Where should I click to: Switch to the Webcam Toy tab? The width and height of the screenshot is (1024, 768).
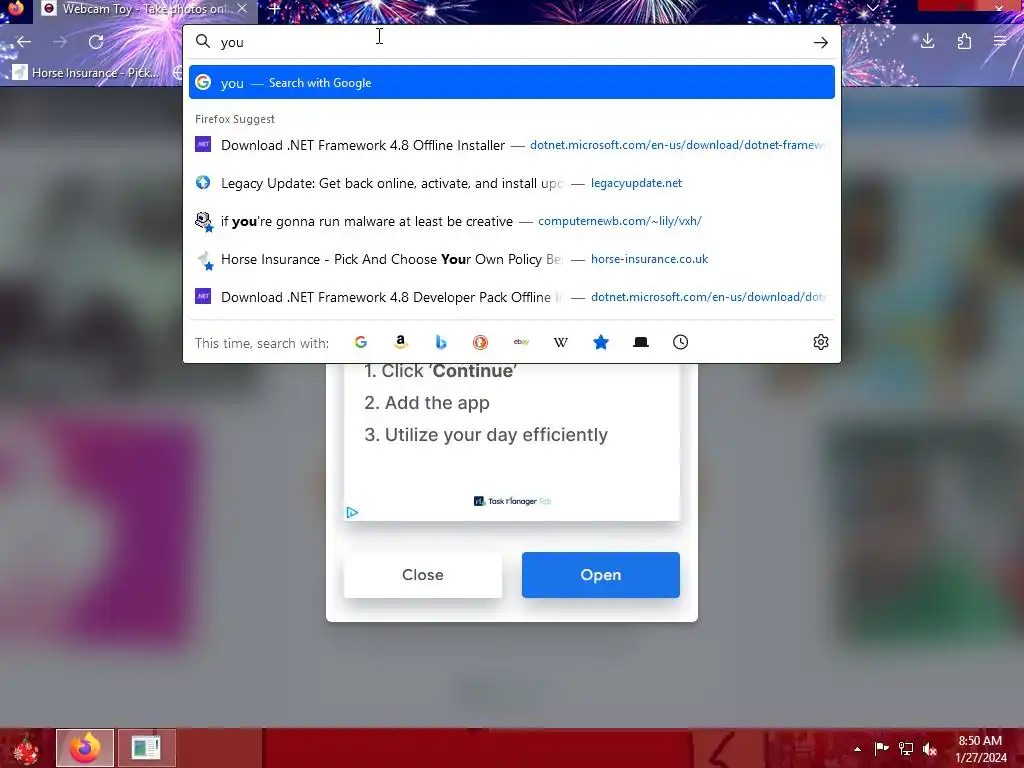[145, 9]
